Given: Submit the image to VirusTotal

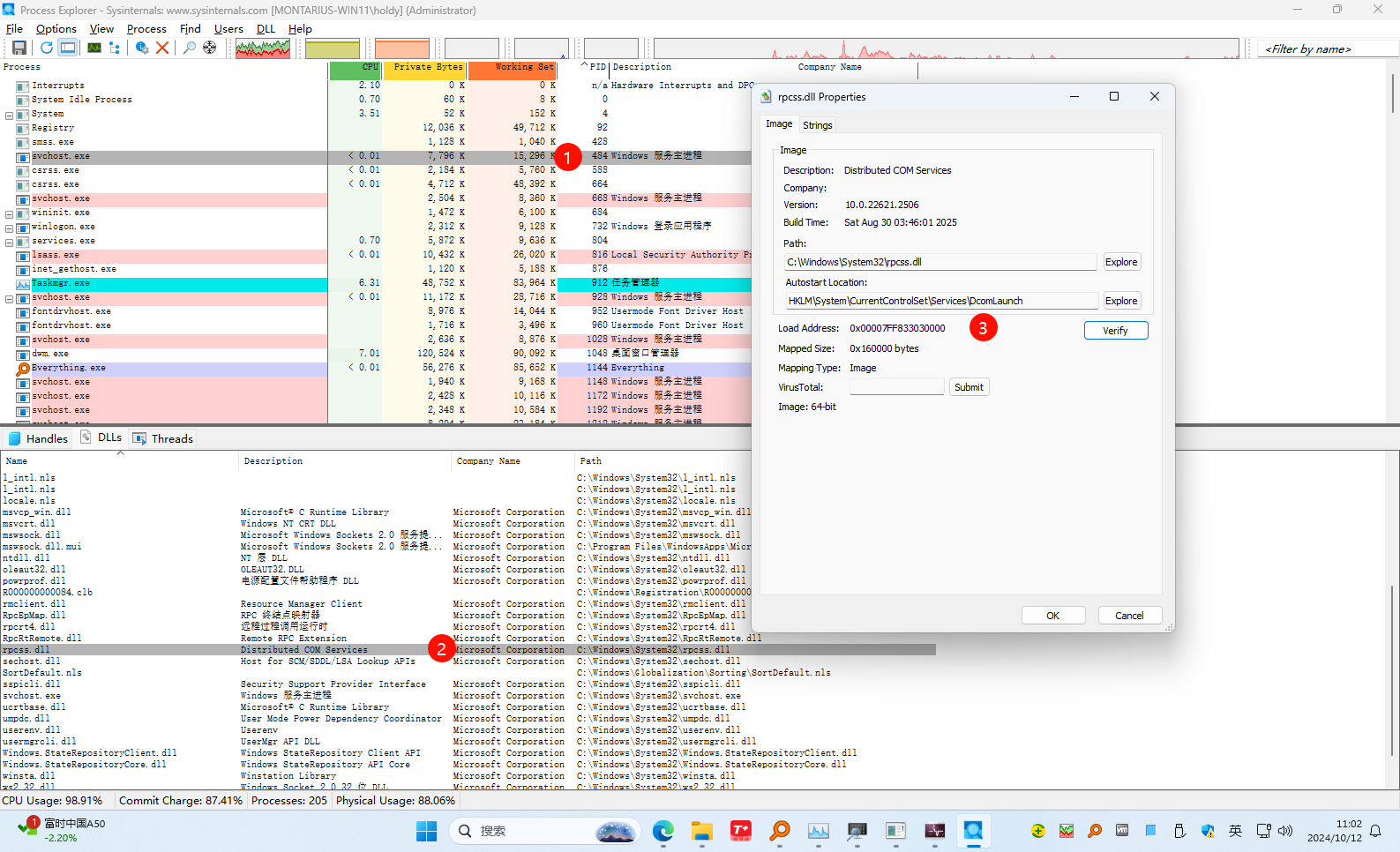Looking at the screenshot, I should pos(968,387).
